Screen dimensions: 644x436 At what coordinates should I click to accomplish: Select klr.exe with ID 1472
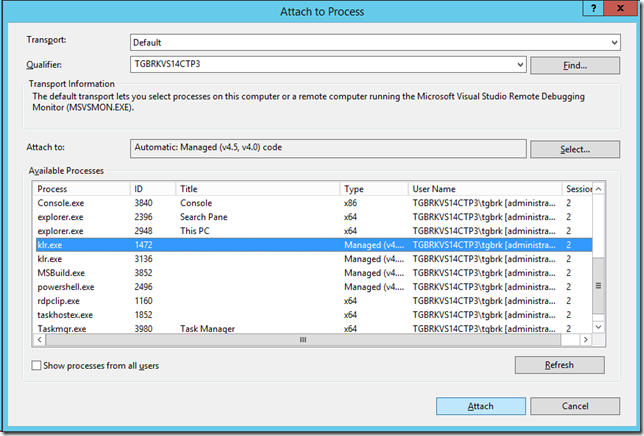point(313,245)
